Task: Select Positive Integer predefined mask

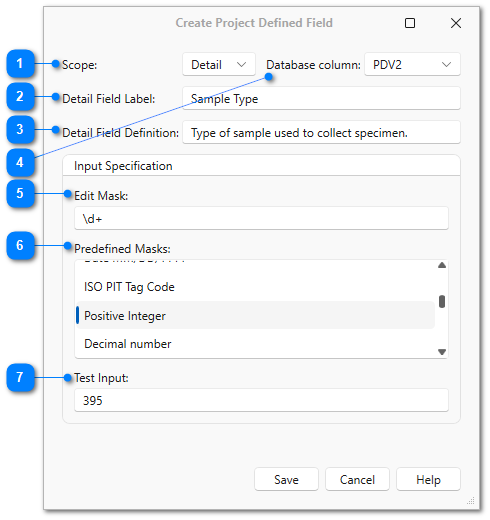Action: (x=255, y=315)
